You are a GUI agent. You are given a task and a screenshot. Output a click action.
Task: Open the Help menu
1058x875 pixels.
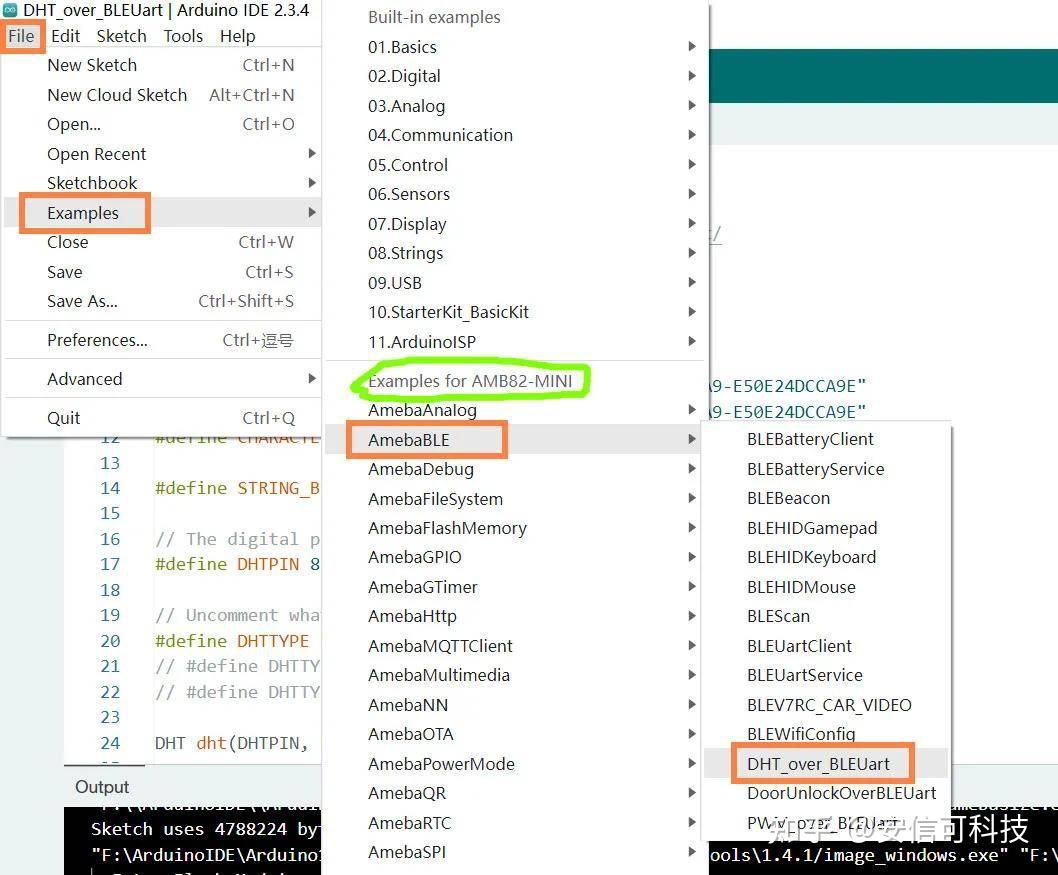click(x=238, y=36)
